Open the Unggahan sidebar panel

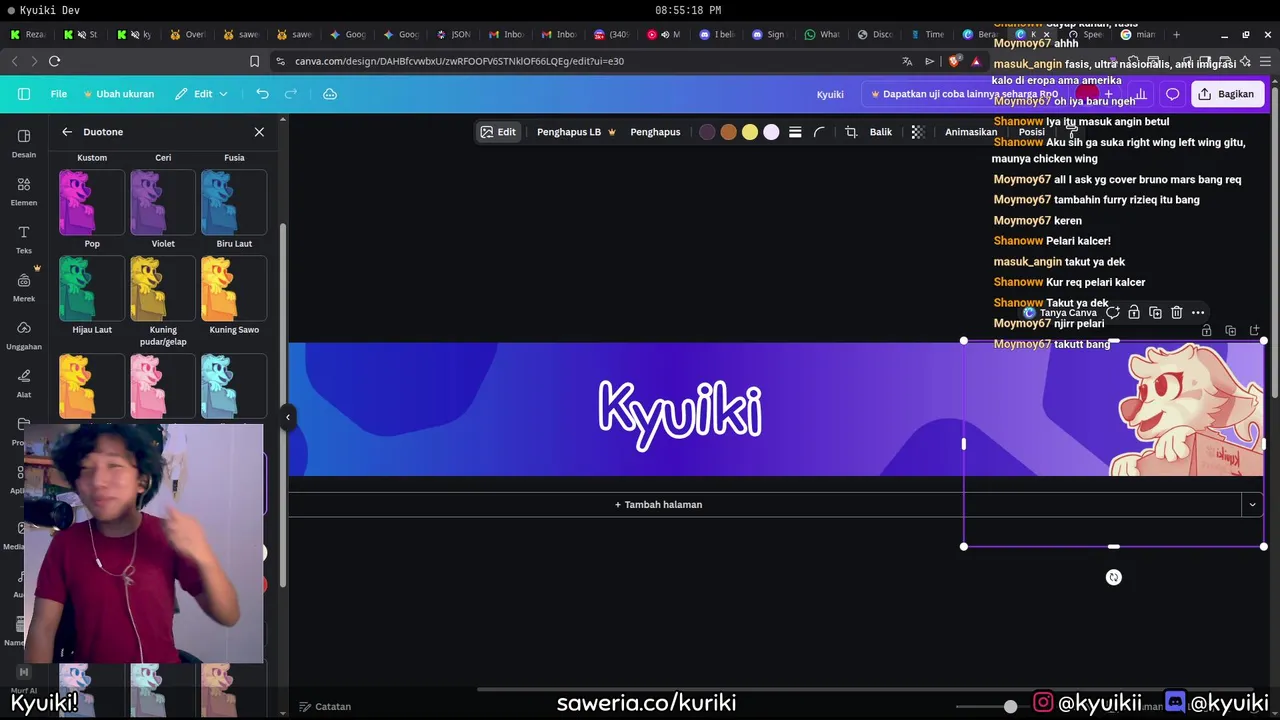click(x=24, y=335)
